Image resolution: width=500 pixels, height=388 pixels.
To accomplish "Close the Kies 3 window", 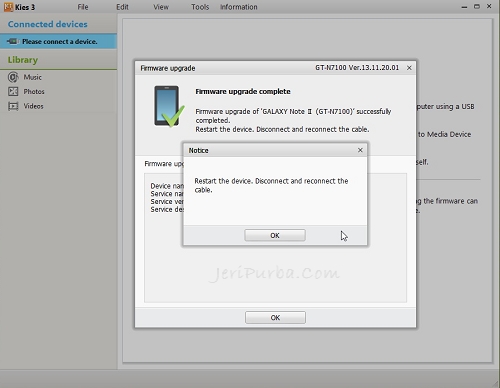I will click(x=489, y=6).
